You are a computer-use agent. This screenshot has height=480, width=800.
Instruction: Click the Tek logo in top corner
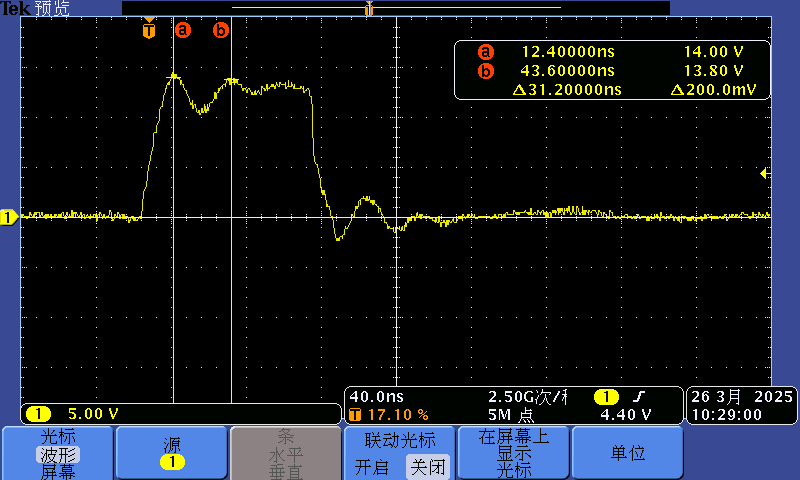[x=14, y=8]
